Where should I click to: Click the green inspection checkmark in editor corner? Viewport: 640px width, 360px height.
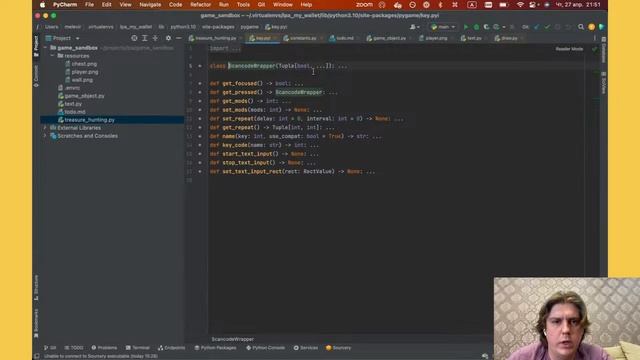[x=594, y=49]
